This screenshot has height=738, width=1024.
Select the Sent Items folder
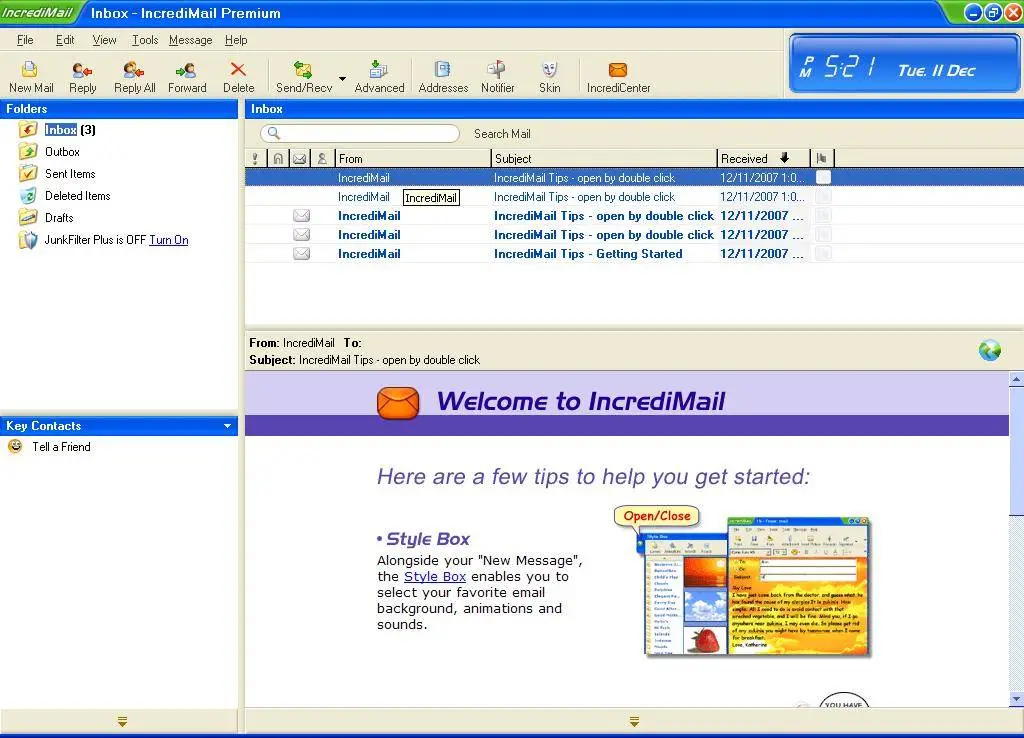70,174
